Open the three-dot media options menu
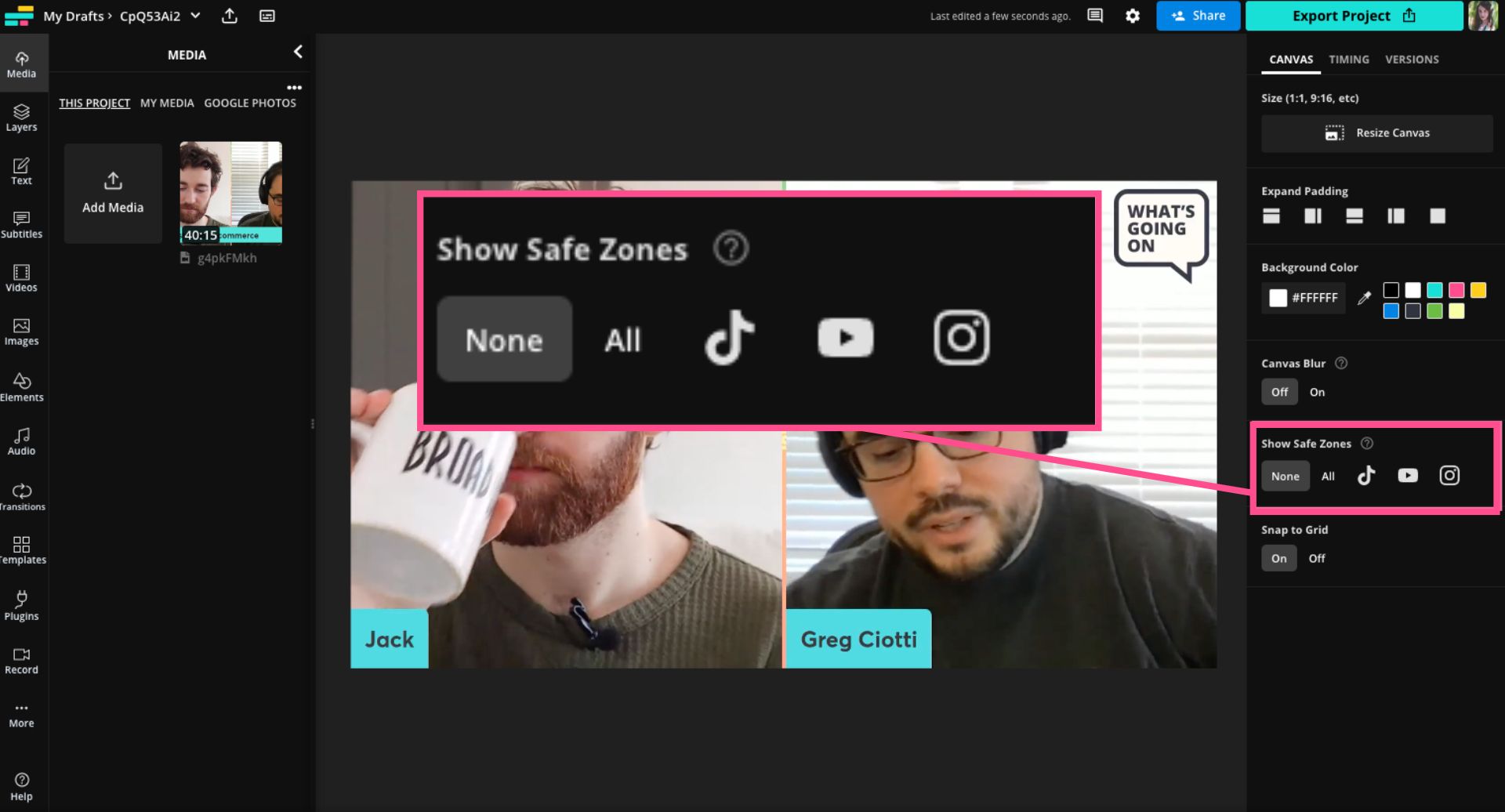Image resolution: width=1505 pixels, height=812 pixels. (x=294, y=88)
